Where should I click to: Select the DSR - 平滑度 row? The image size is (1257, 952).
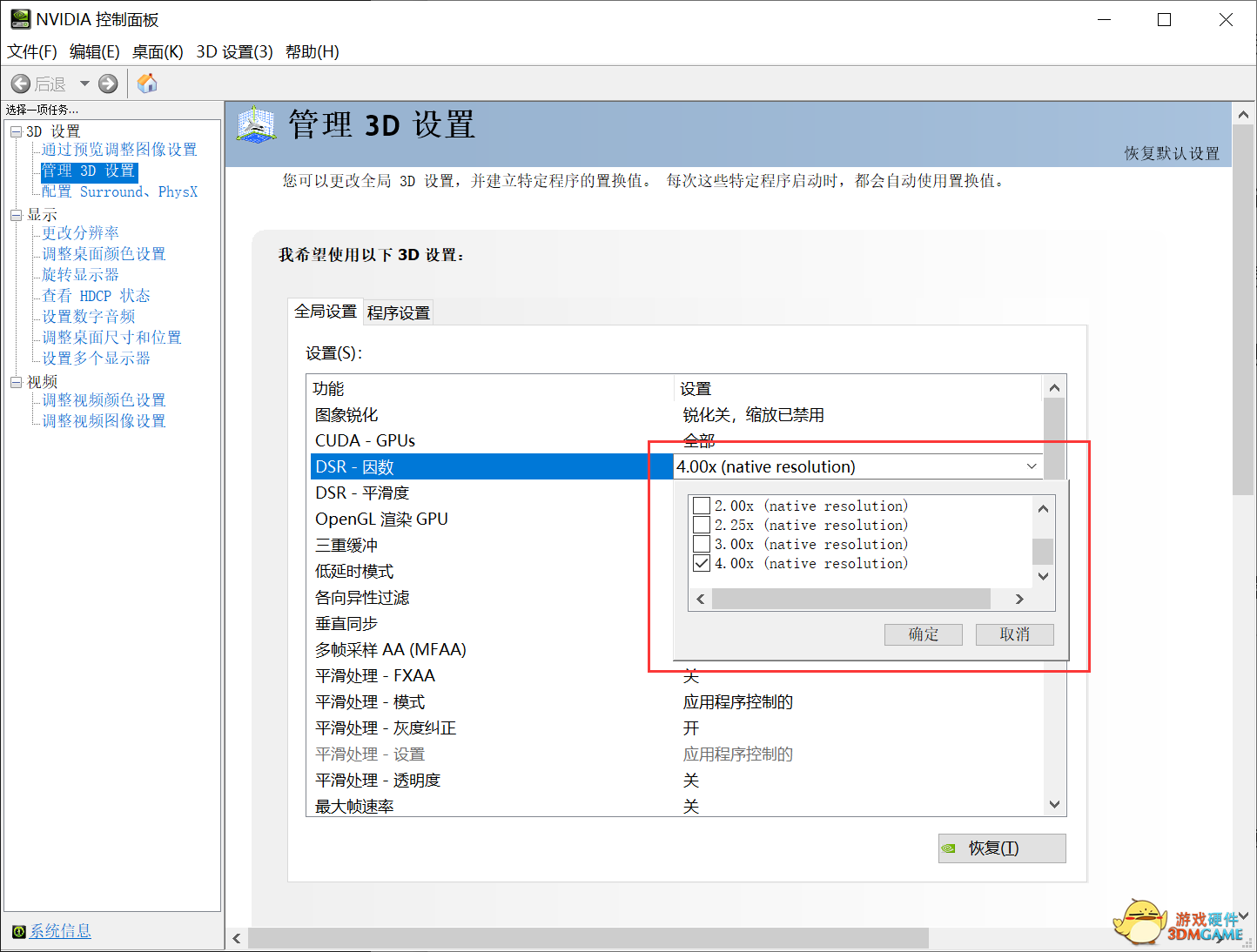click(492, 493)
